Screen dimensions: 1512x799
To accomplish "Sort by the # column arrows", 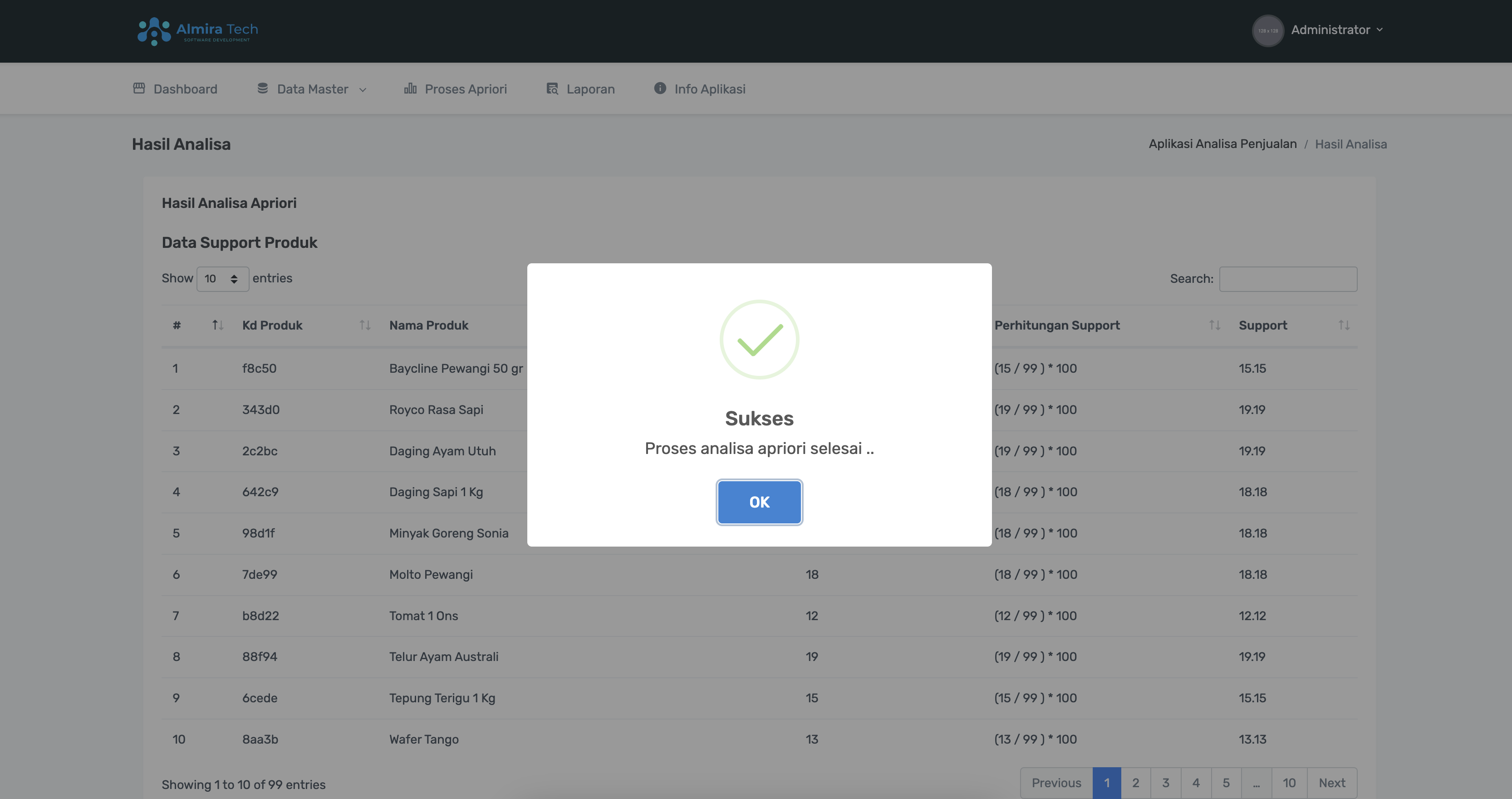I will click(218, 325).
